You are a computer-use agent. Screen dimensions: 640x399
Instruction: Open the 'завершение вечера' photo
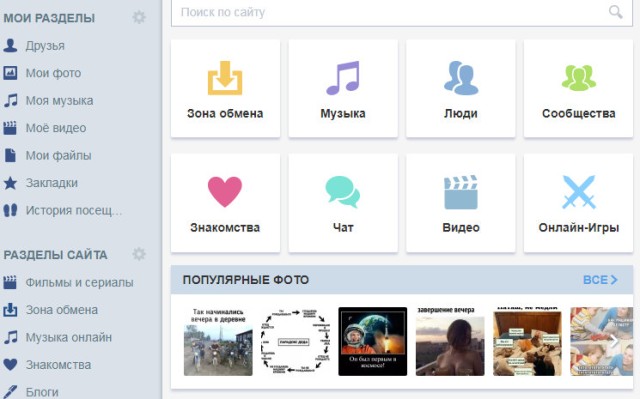click(x=450, y=341)
